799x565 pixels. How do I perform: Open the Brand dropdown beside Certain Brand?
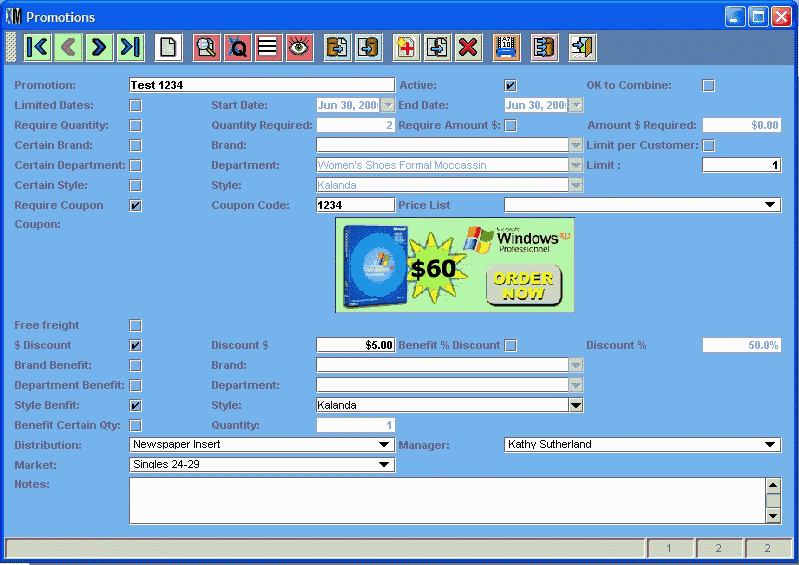(576, 145)
